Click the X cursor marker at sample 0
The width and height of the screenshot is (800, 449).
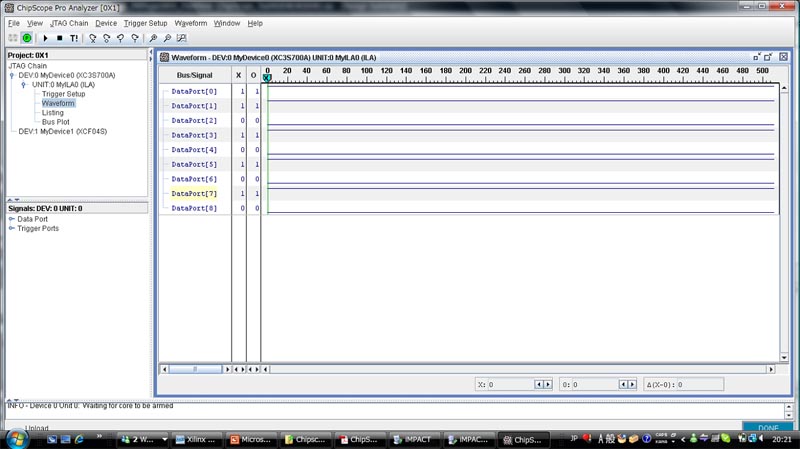(267, 78)
